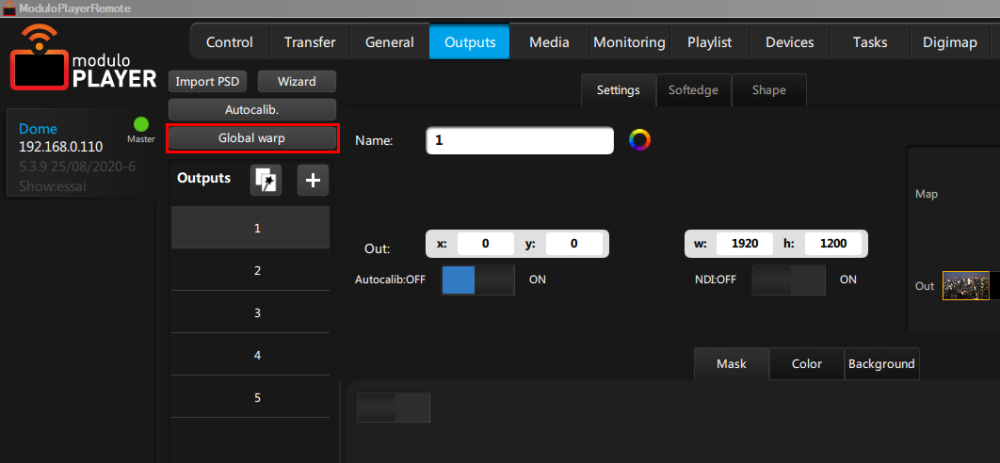Toggle the NDI ON/OFF switch
The width and height of the screenshot is (1000, 463).
[x=788, y=280]
